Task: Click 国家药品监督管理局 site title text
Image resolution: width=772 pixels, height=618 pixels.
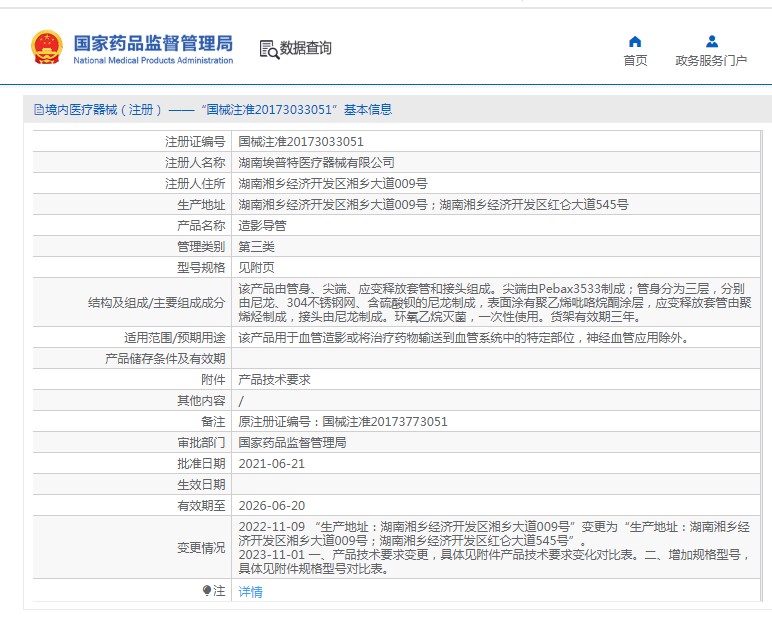Action: (152, 43)
